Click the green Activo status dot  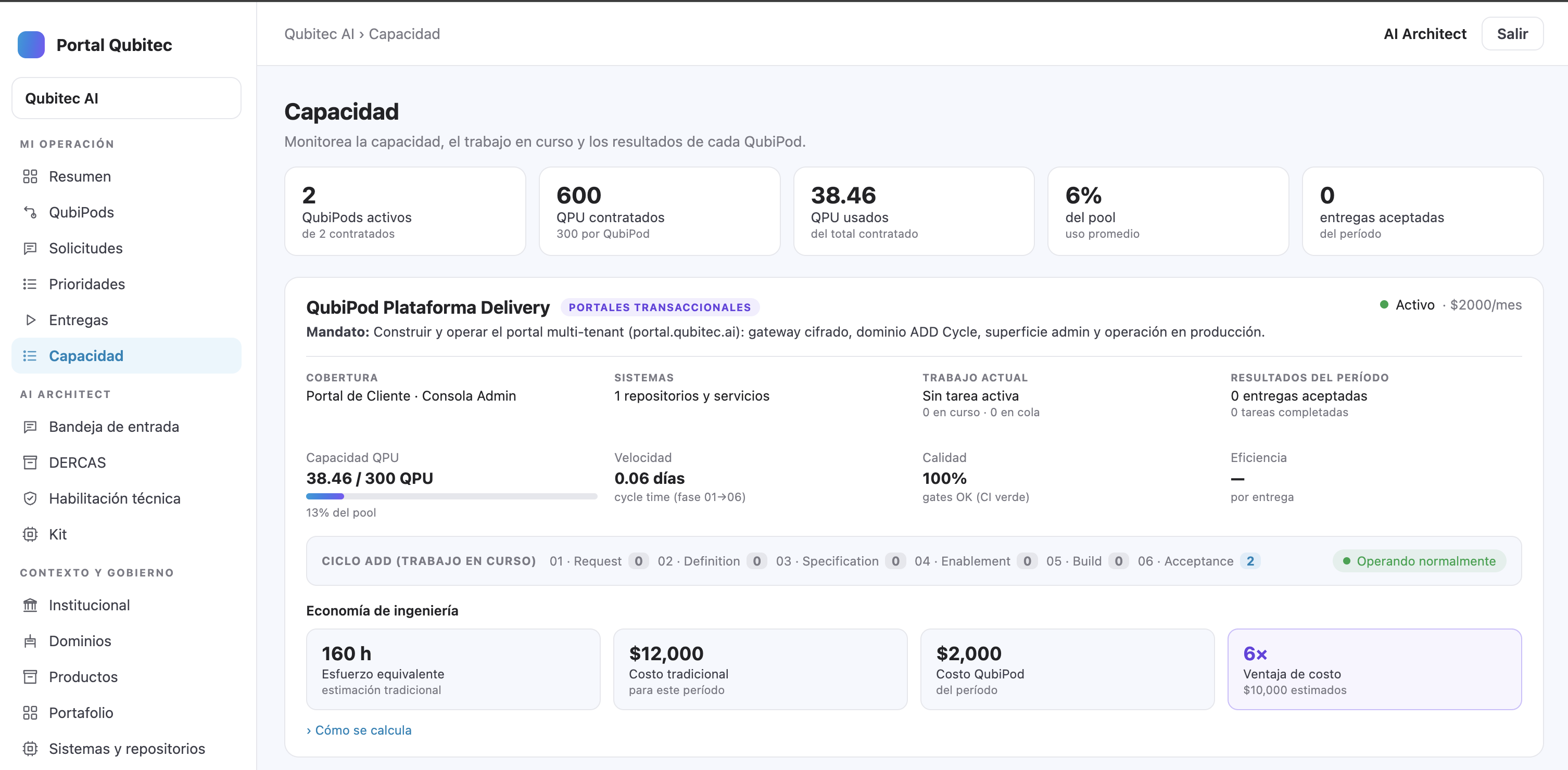click(x=1384, y=305)
